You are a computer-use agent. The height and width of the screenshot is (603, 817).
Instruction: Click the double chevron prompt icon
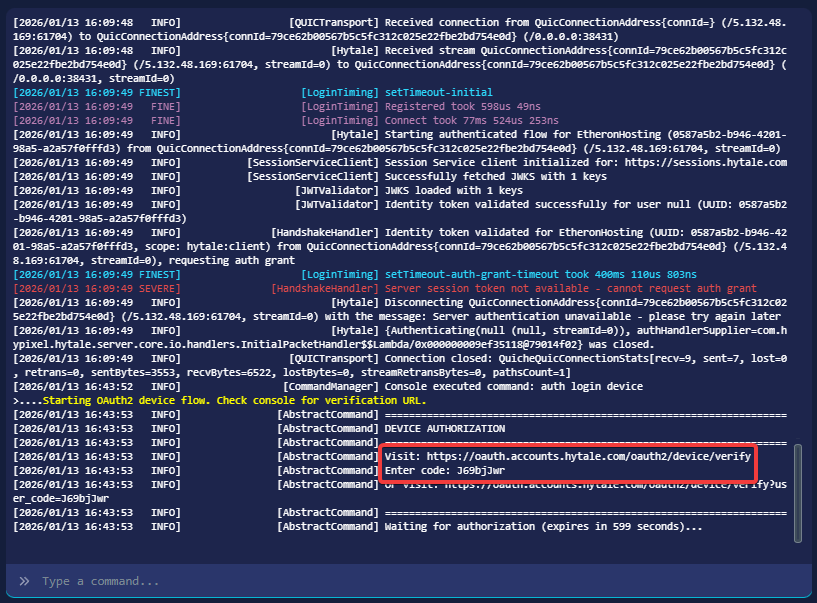click(x=24, y=581)
